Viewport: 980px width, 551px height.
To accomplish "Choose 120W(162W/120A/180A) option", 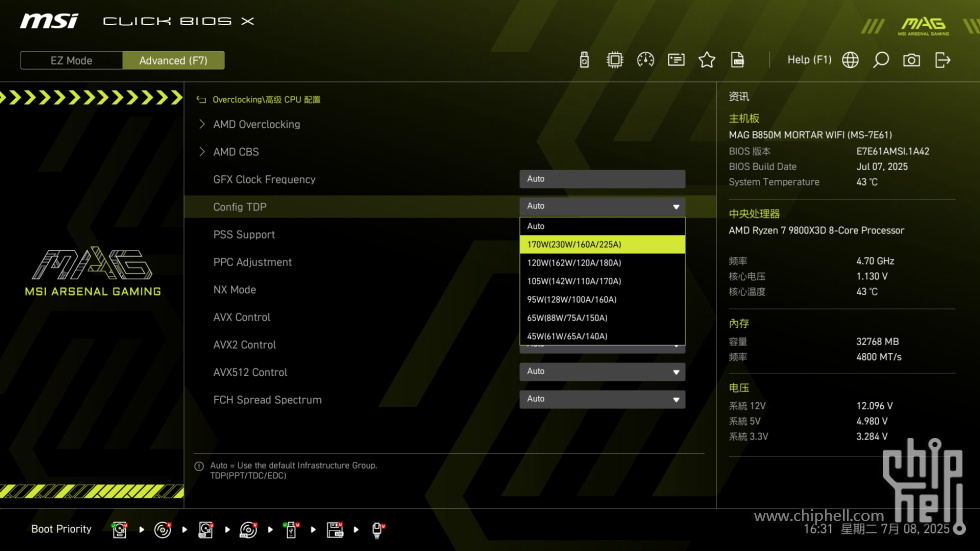I will pos(602,263).
